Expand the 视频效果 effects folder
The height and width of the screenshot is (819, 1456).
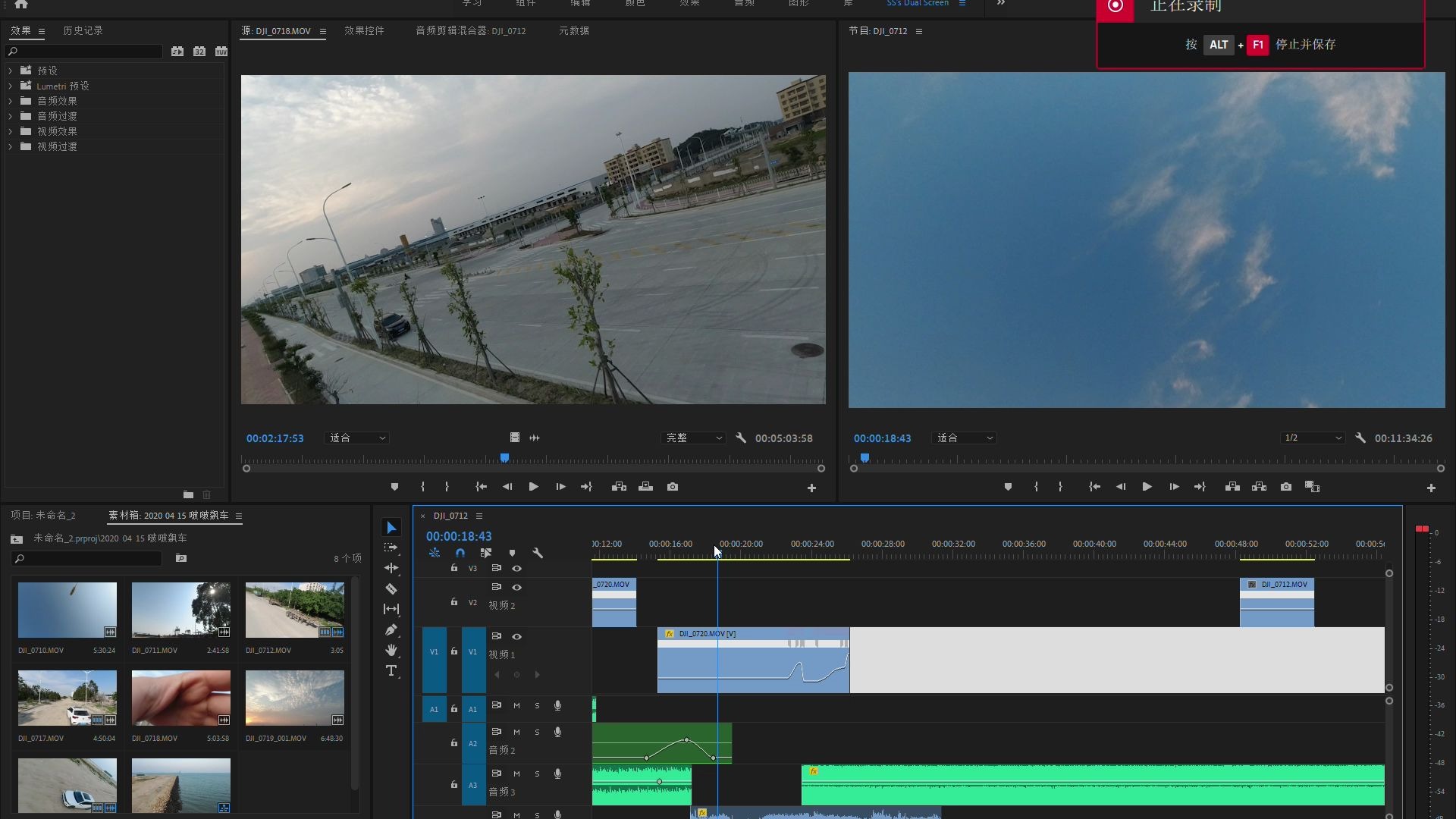click(x=11, y=131)
